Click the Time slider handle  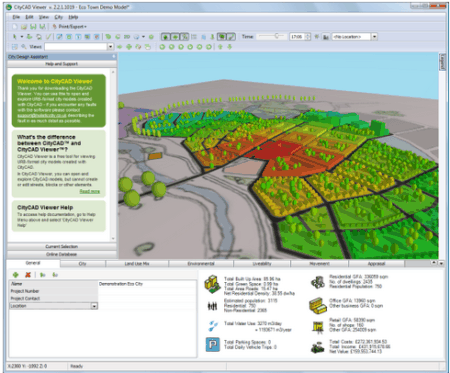pyautogui.click(x=276, y=36)
